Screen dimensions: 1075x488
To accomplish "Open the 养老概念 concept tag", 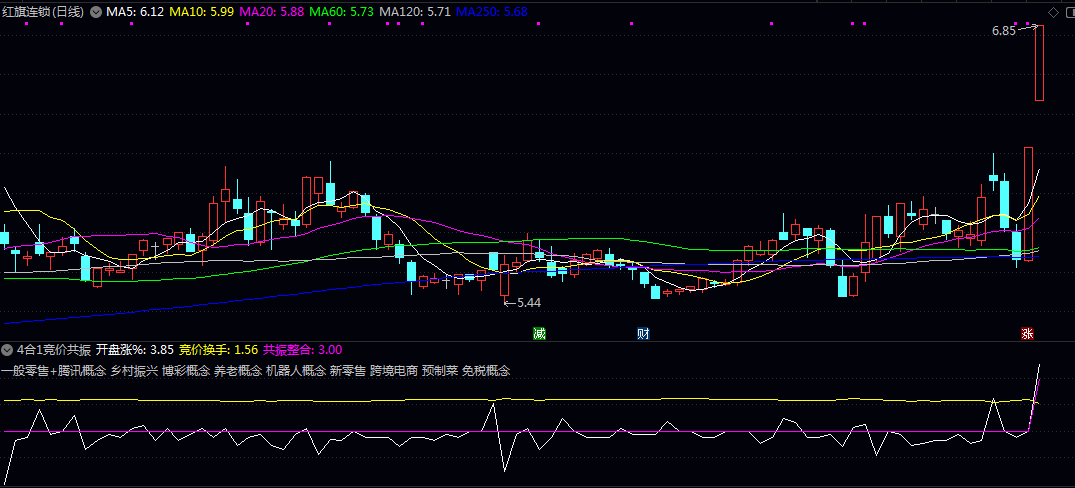I will 238,371.
